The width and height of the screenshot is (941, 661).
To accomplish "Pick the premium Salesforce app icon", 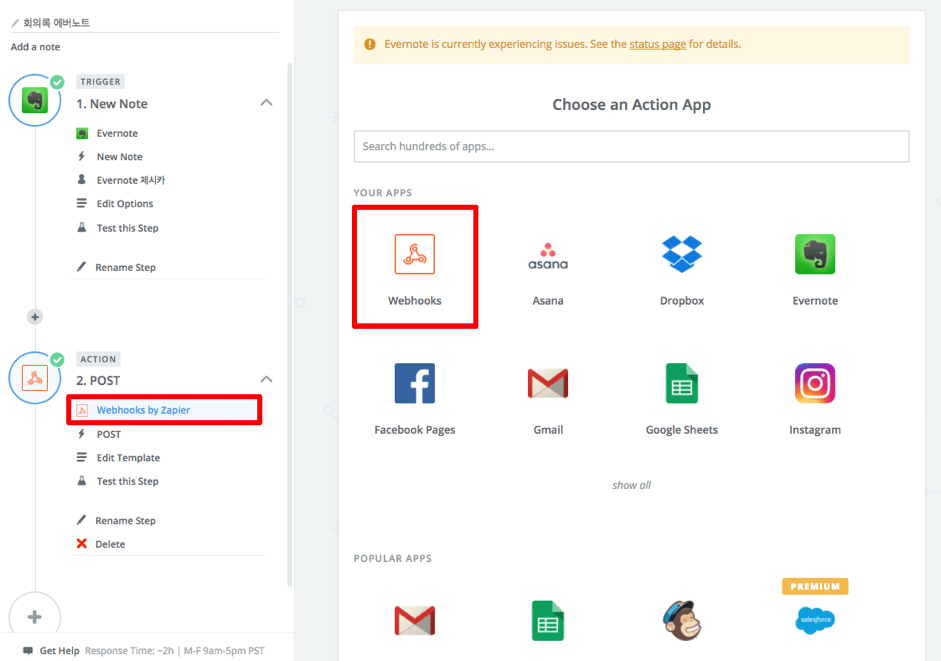I will [815, 620].
